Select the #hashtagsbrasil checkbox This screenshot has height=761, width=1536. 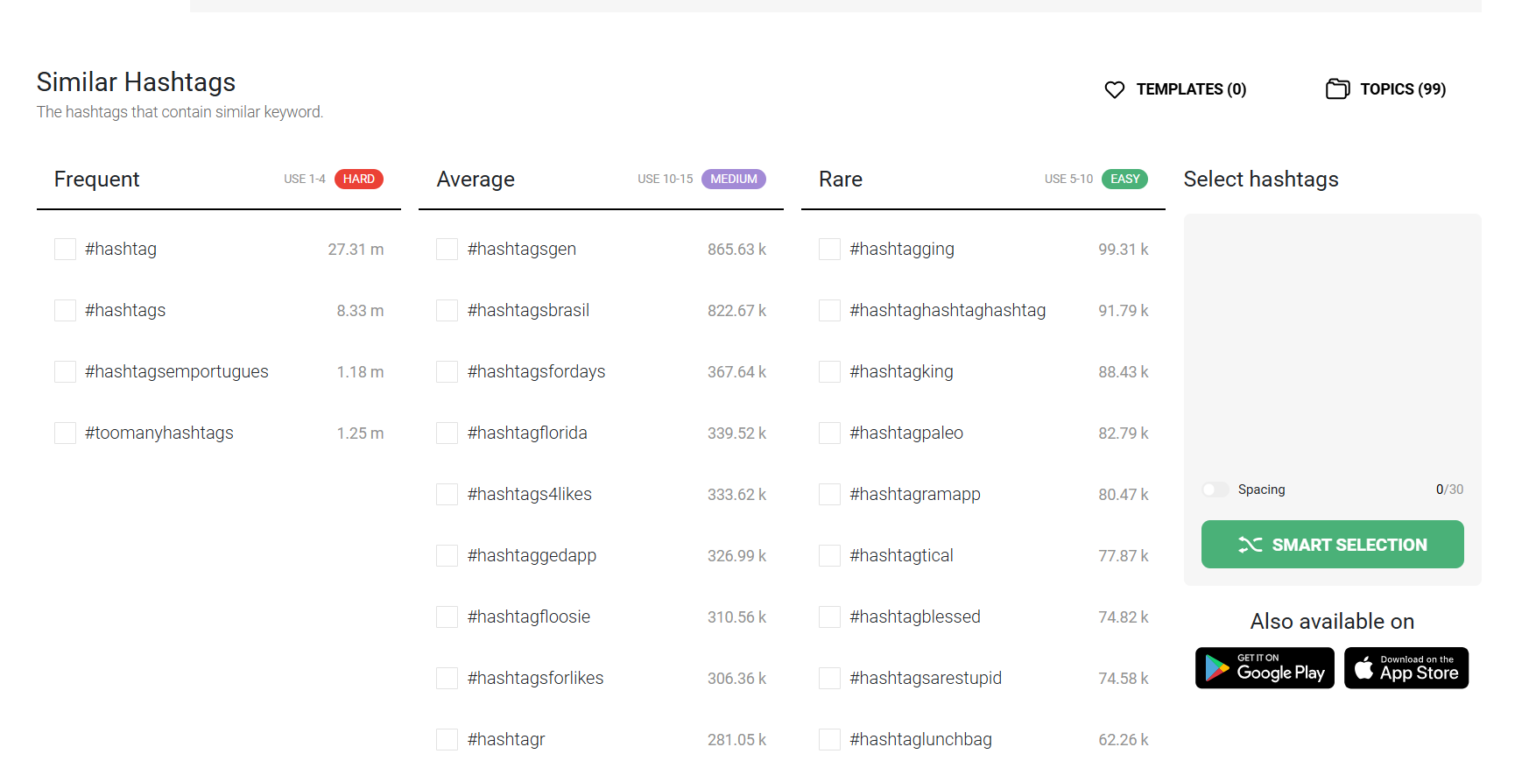446,310
